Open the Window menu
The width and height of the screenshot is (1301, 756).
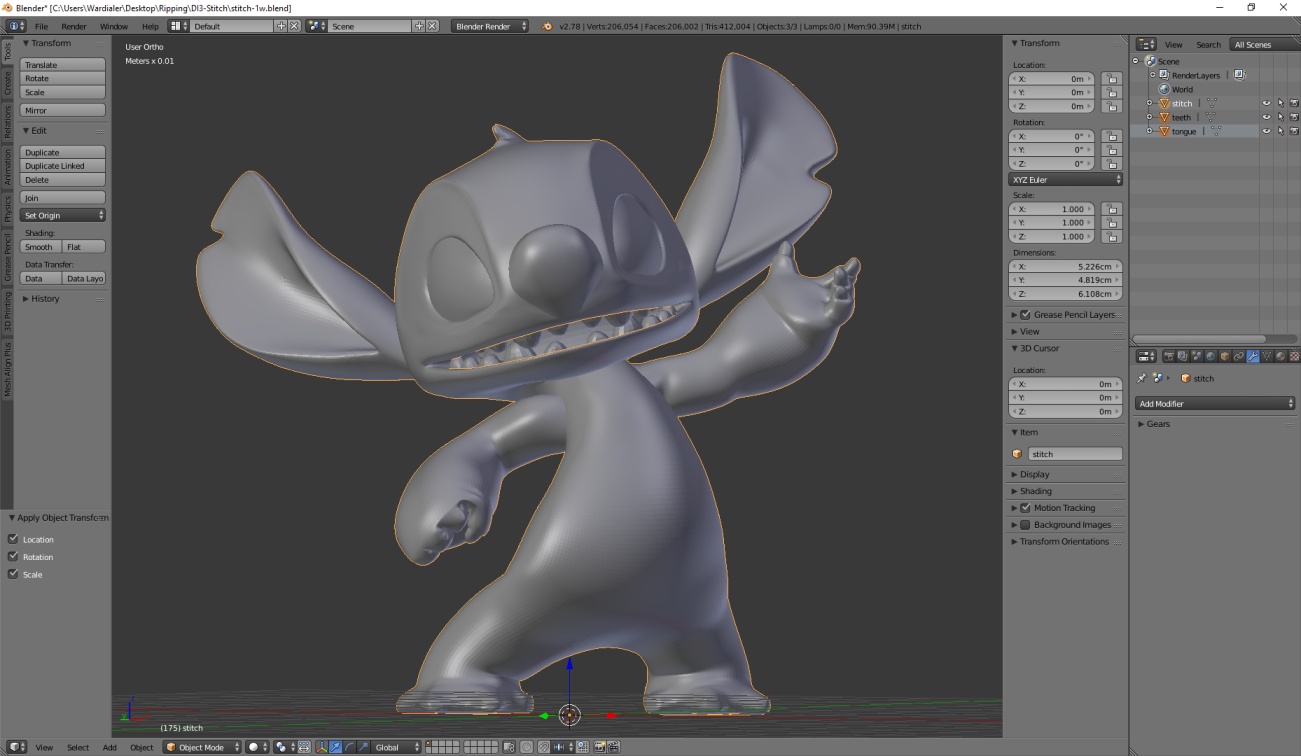[x=114, y=26]
